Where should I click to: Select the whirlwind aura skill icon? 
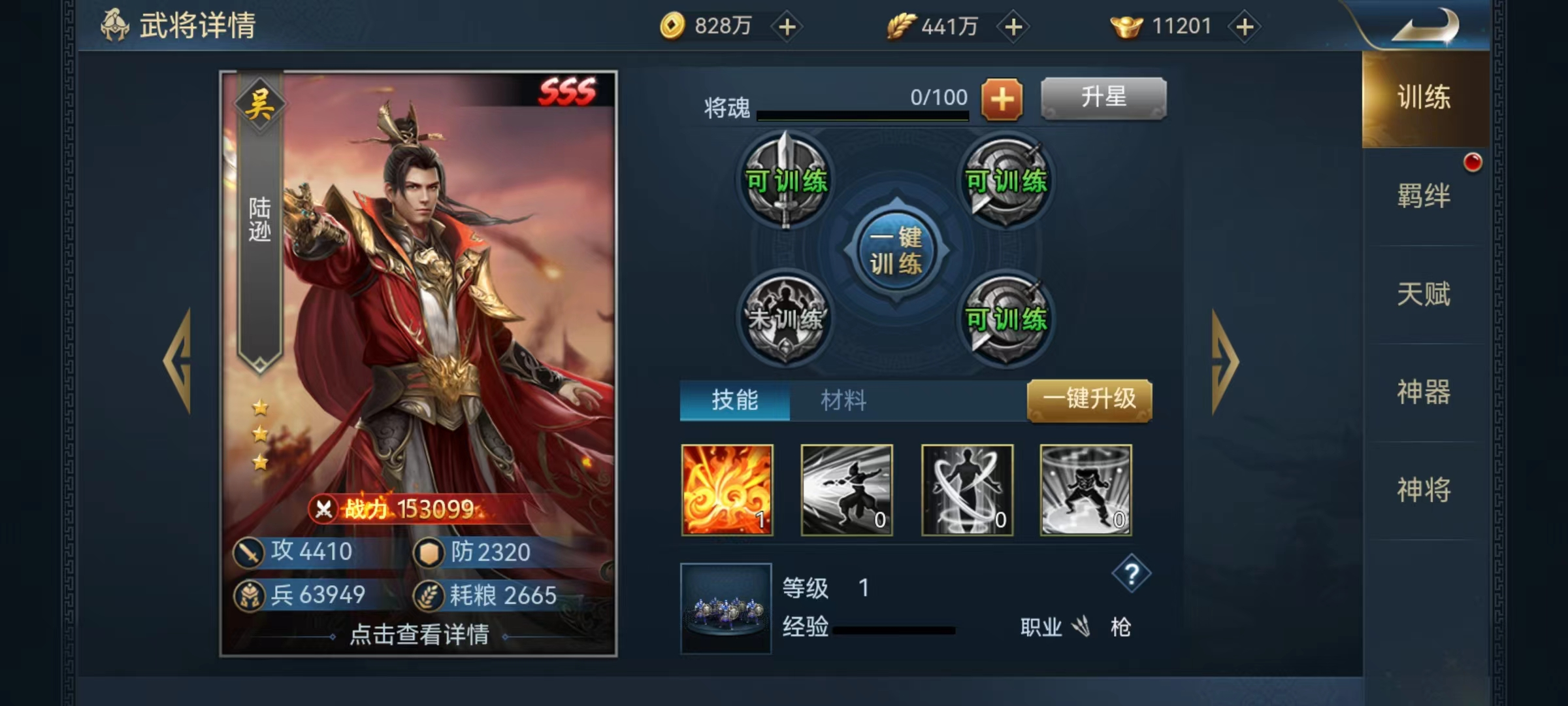pos(967,490)
